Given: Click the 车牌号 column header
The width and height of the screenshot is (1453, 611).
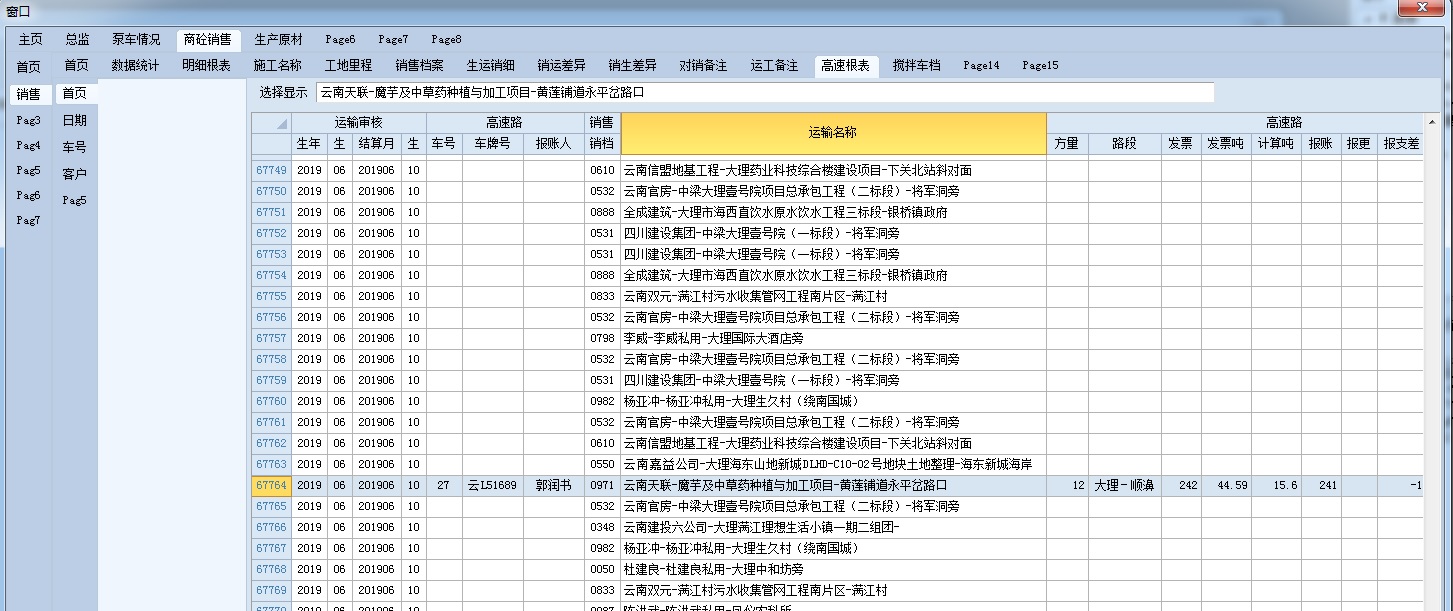Looking at the screenshot, I should click(x=492, y=143).
